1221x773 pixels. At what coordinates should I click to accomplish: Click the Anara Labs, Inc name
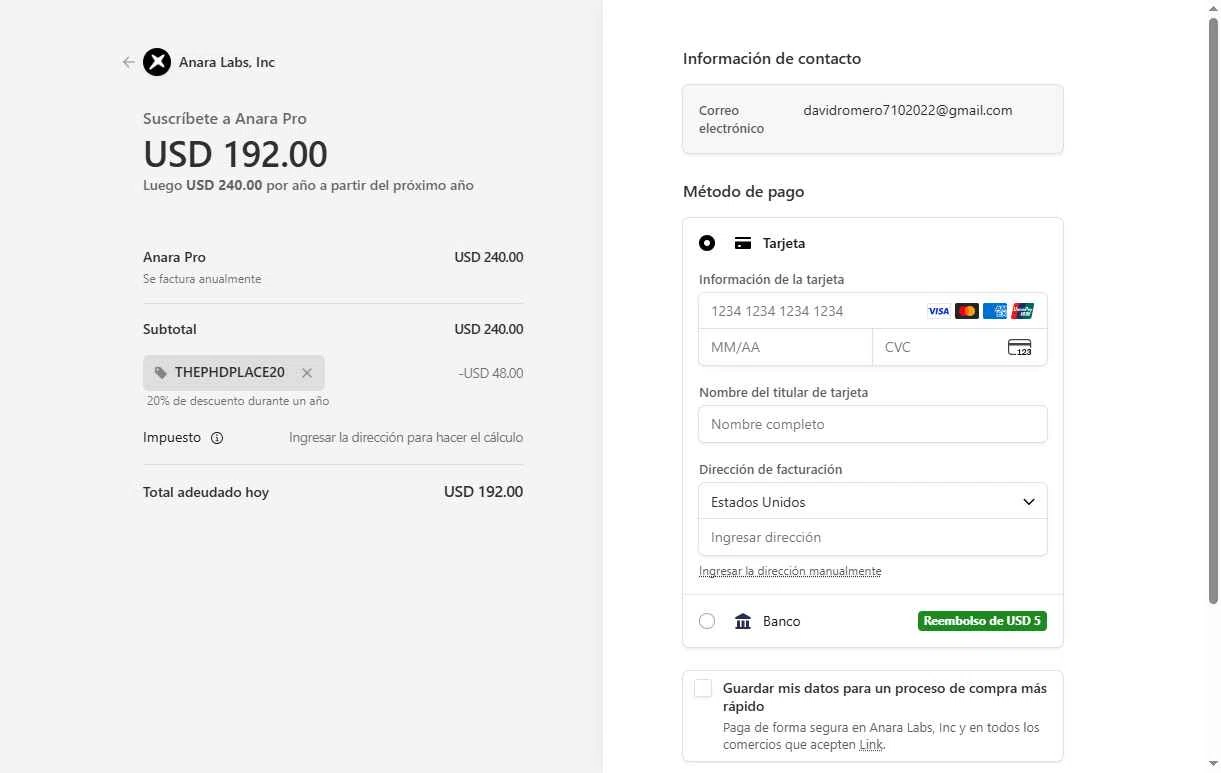(x=227, y=62)
